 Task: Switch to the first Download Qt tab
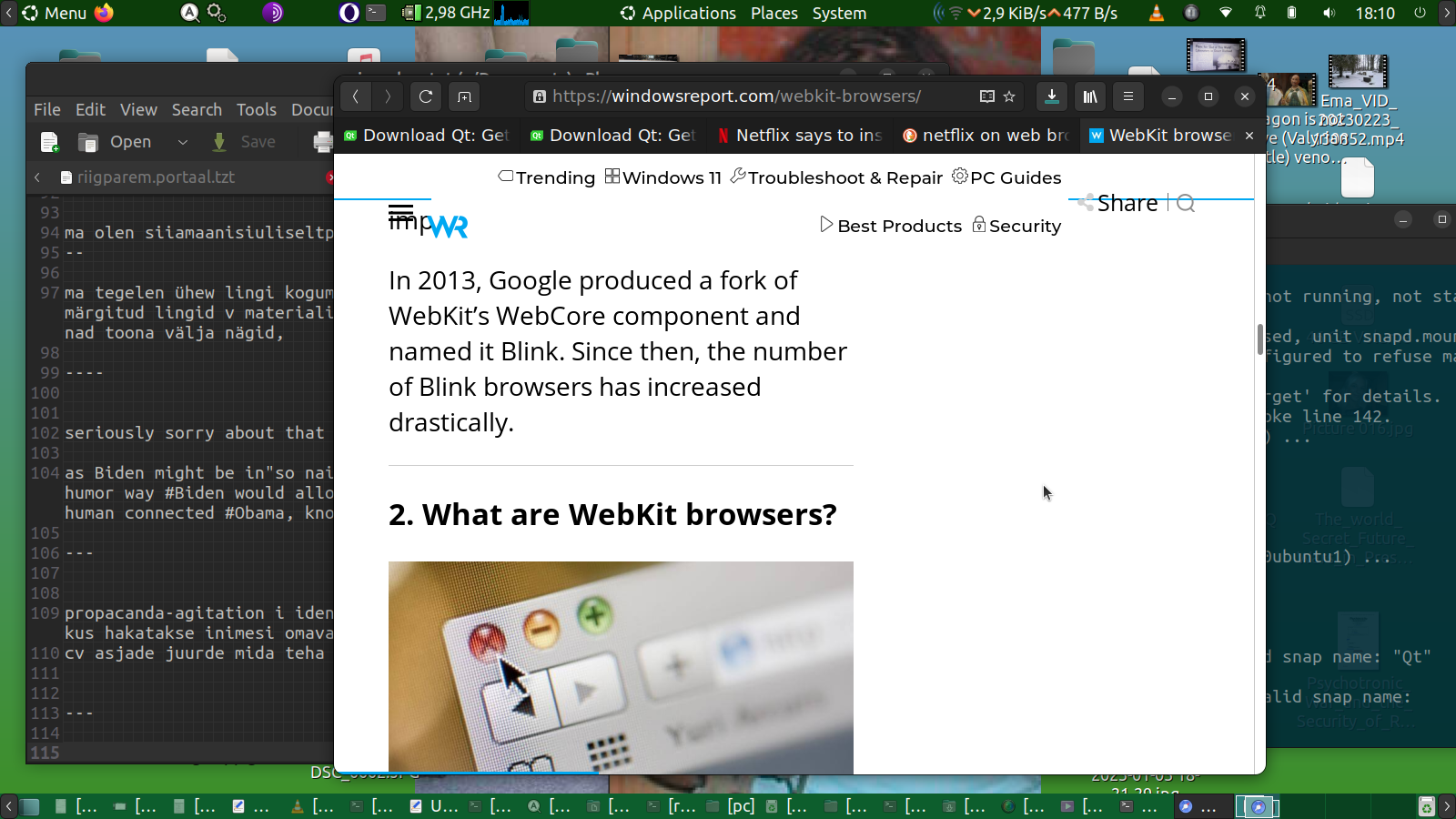(x=426, y=136)
